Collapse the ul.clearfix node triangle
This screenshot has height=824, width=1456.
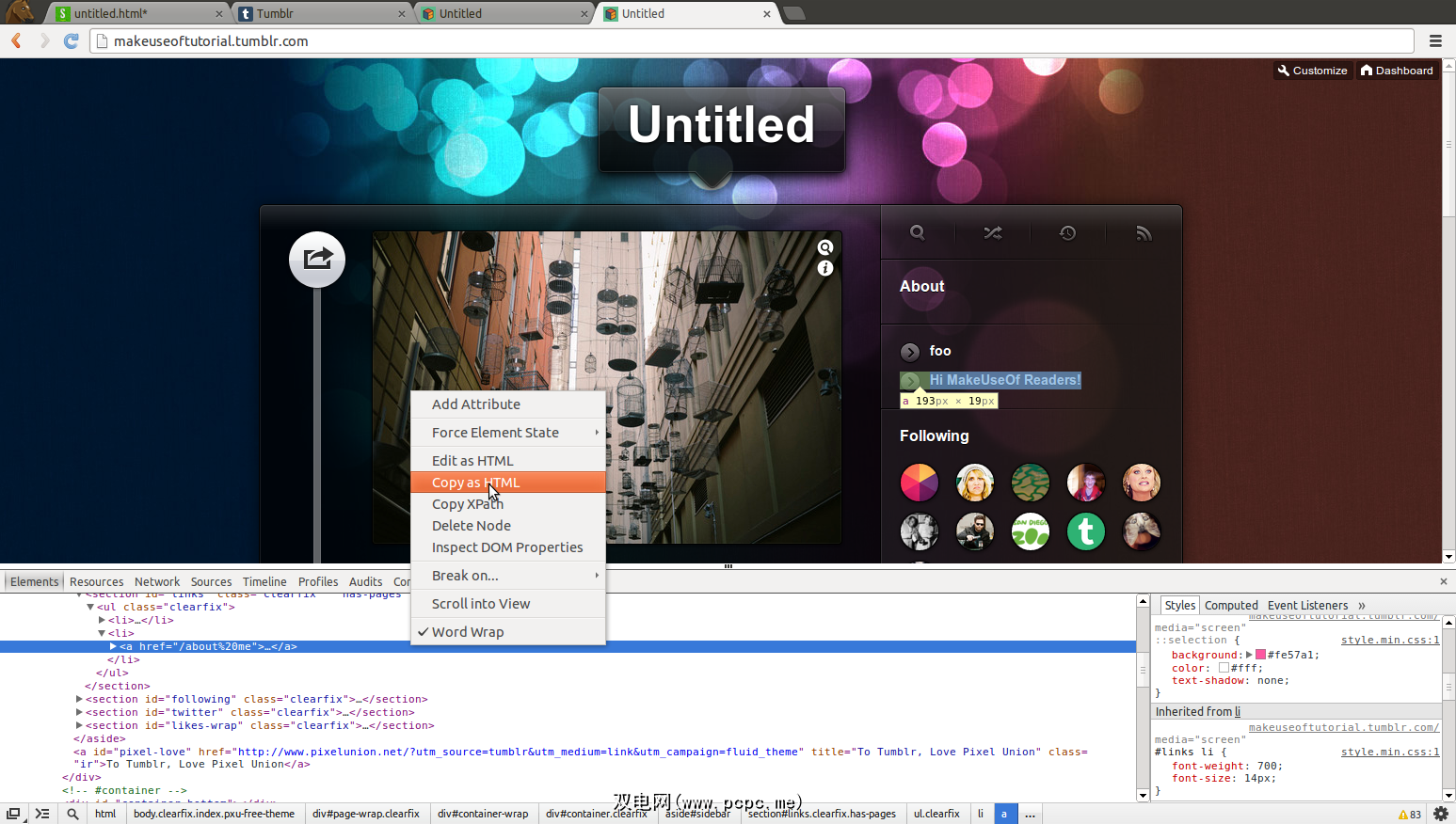pyautogui.click(x=90, y=608)
